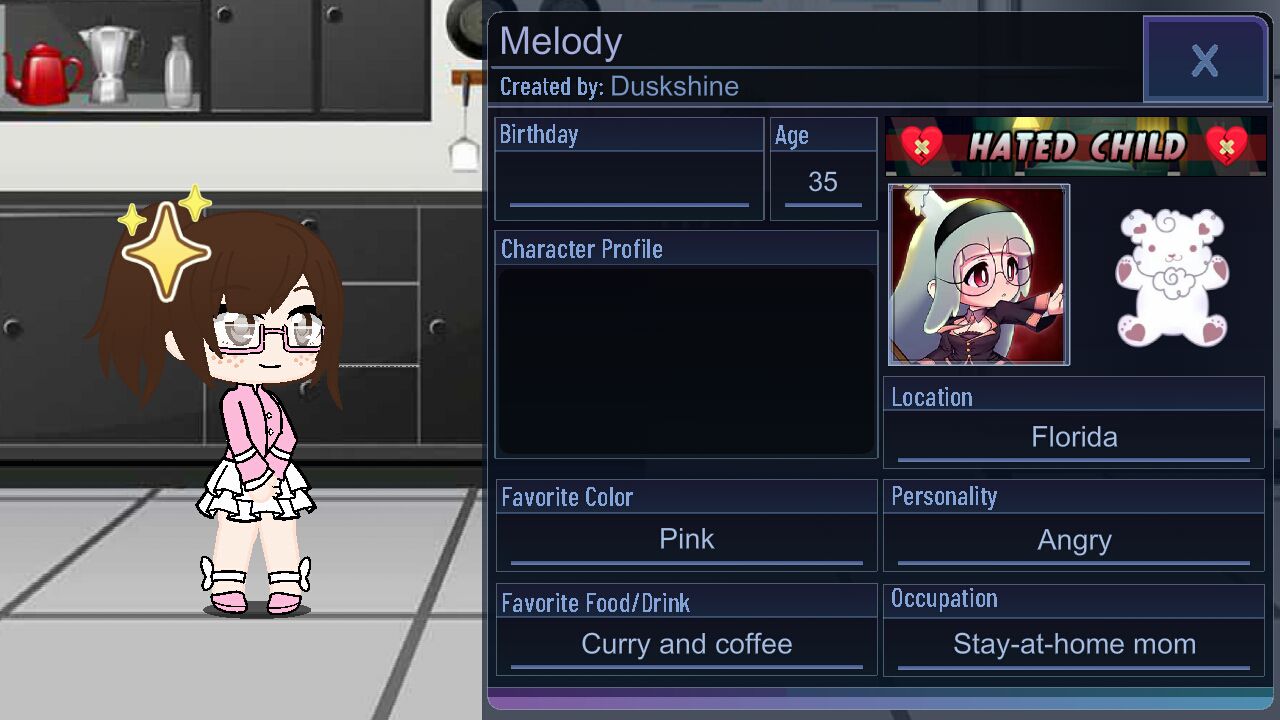Edit the Location field showing Florida

[1074, 439]
